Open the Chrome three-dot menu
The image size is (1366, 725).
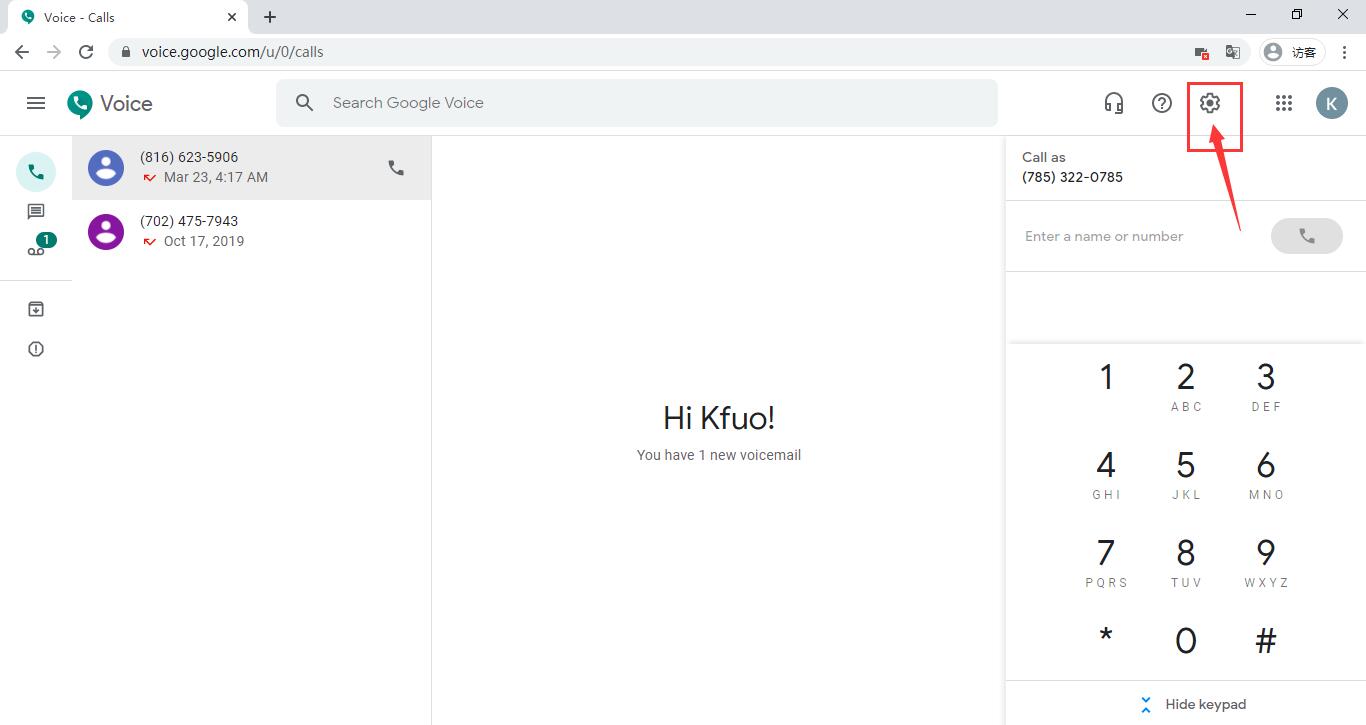pyautogui.click(x=1345, y=52)
